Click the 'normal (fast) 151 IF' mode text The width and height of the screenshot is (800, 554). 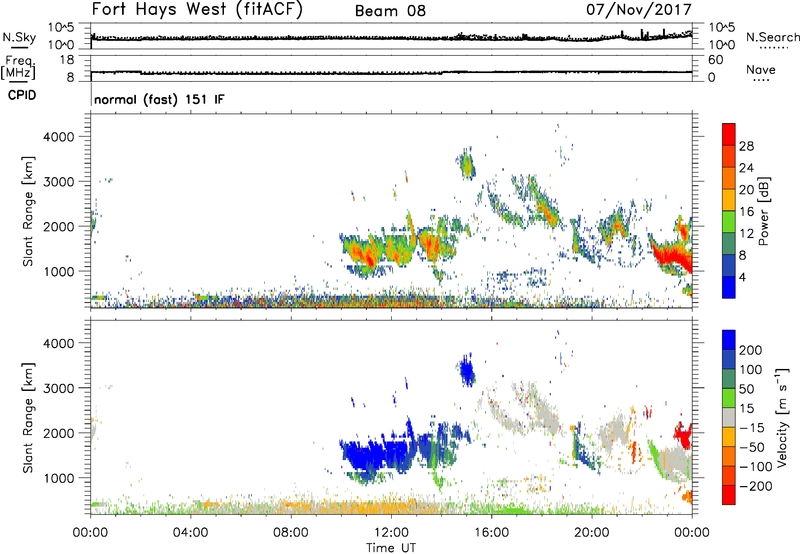pyautogui.click(x=159, y=100)
